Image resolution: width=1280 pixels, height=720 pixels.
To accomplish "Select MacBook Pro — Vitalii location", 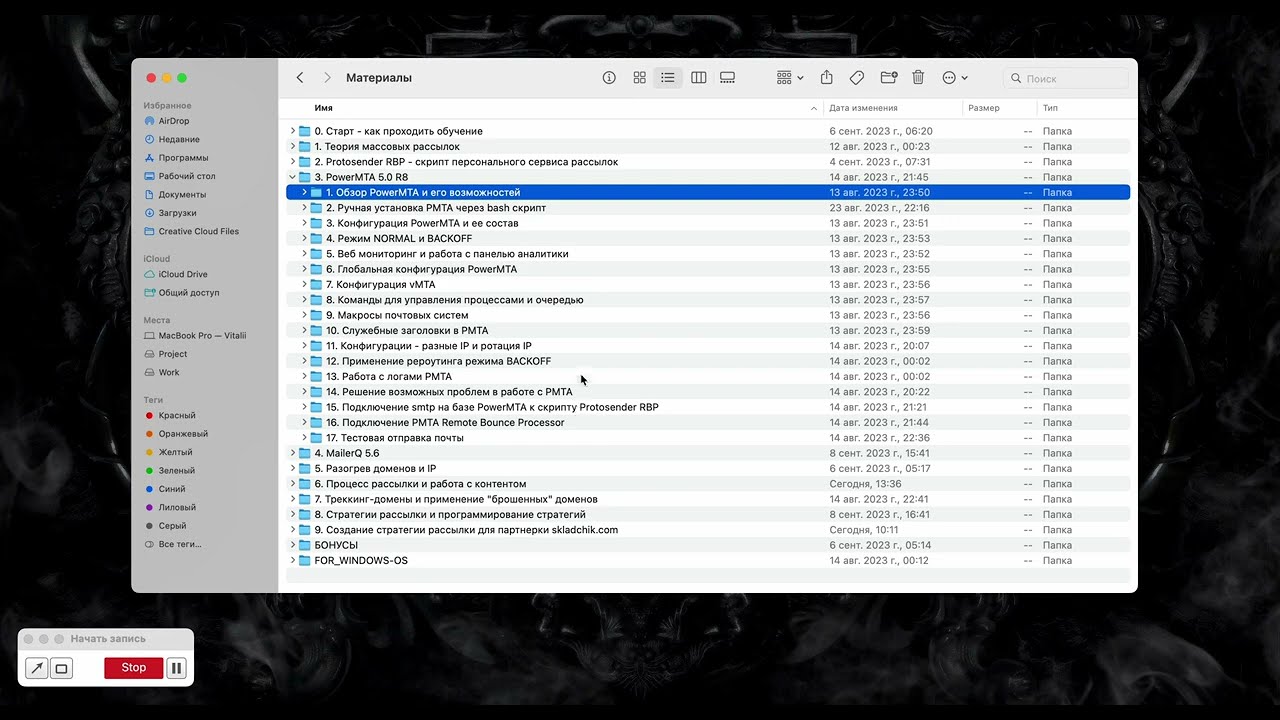I will [201, 336].
